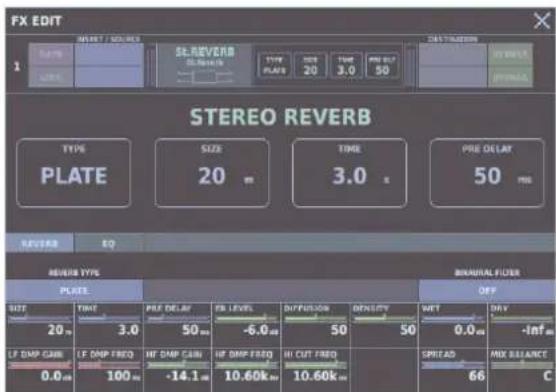The width and height of the screenshot is (556, 392).
Task: Toggle the upper green button beside DESTINATION
Action: pyautogui.click(x=510, y=54)
